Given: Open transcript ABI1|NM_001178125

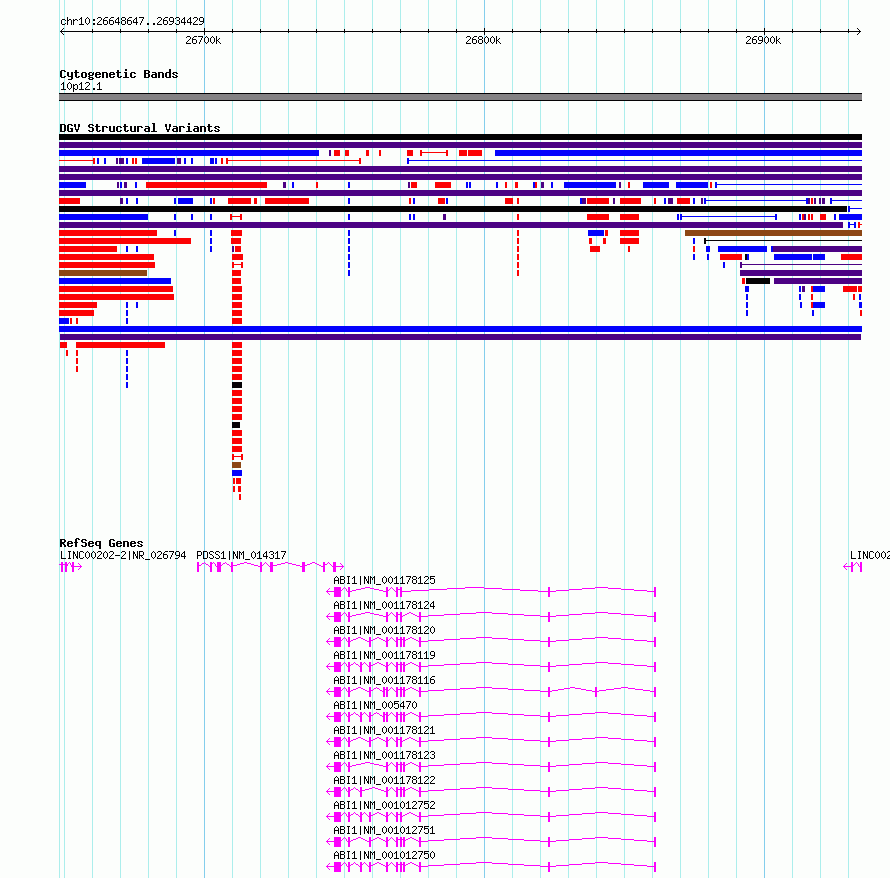Looking at the screenshot, I should pyautogui.click(x=384, y=580).
